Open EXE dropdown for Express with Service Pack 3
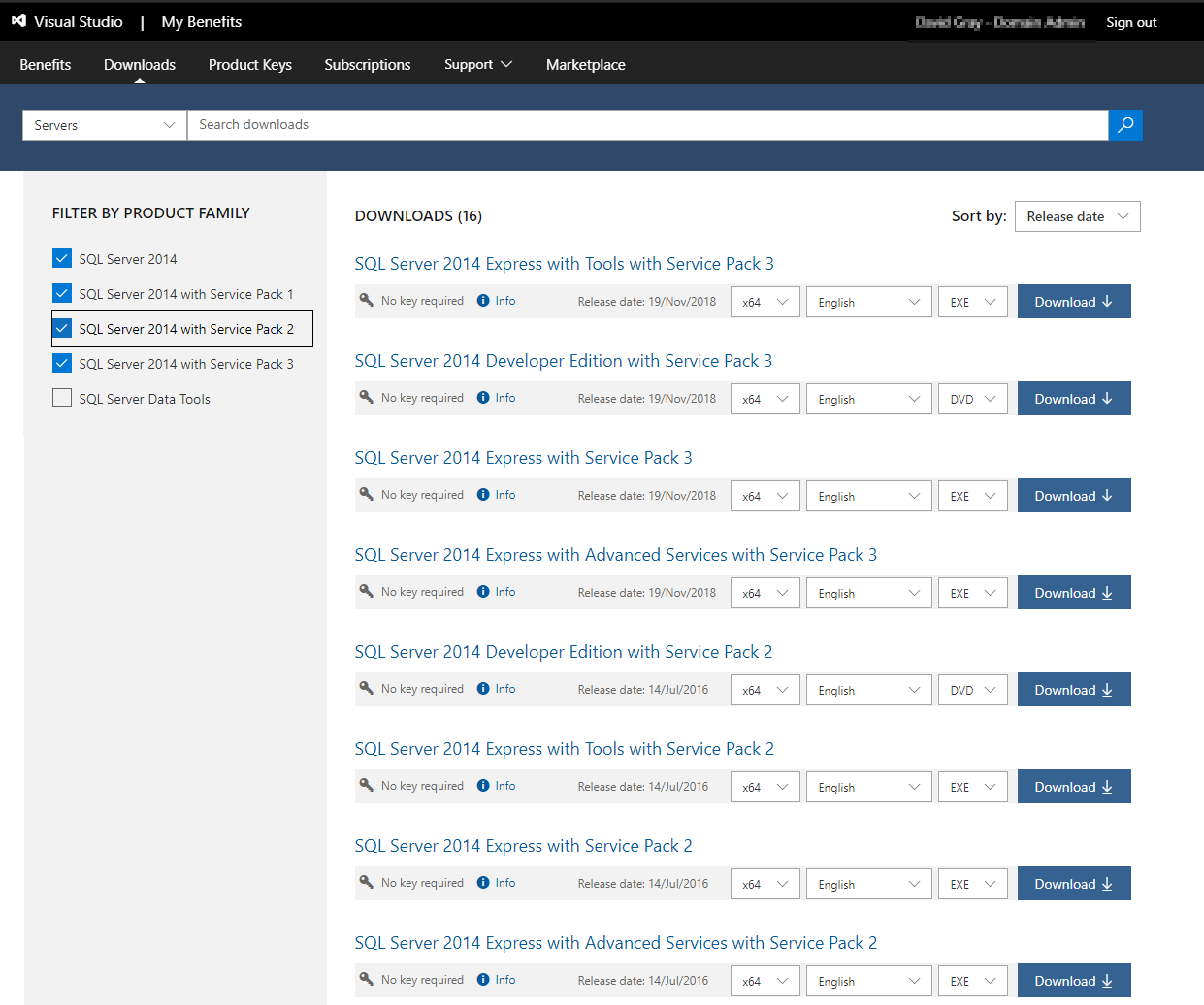 click(973, 496)
